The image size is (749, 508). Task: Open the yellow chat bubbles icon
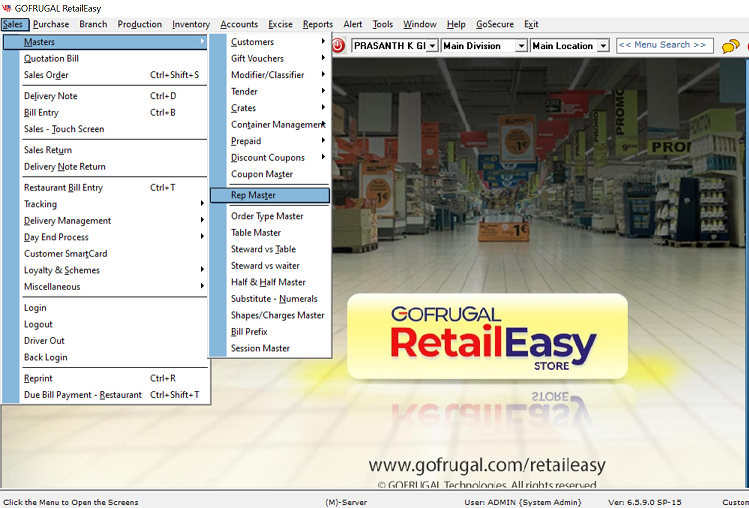[x=732, y=46]
